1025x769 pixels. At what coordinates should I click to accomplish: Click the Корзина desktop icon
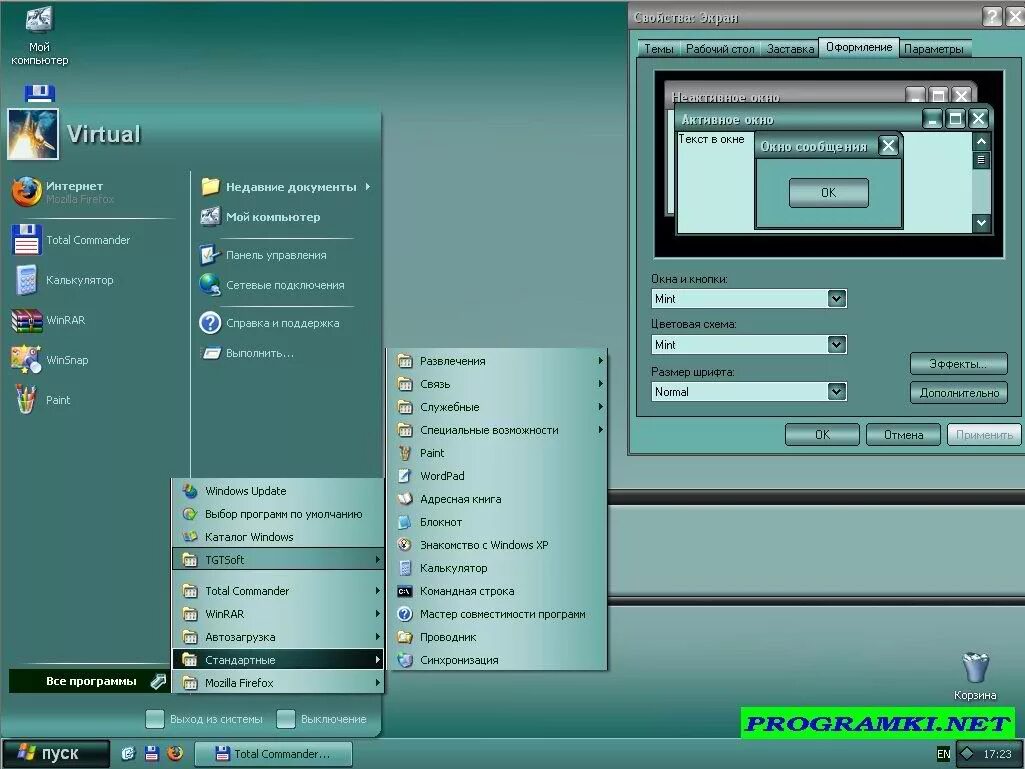(975, 676)
